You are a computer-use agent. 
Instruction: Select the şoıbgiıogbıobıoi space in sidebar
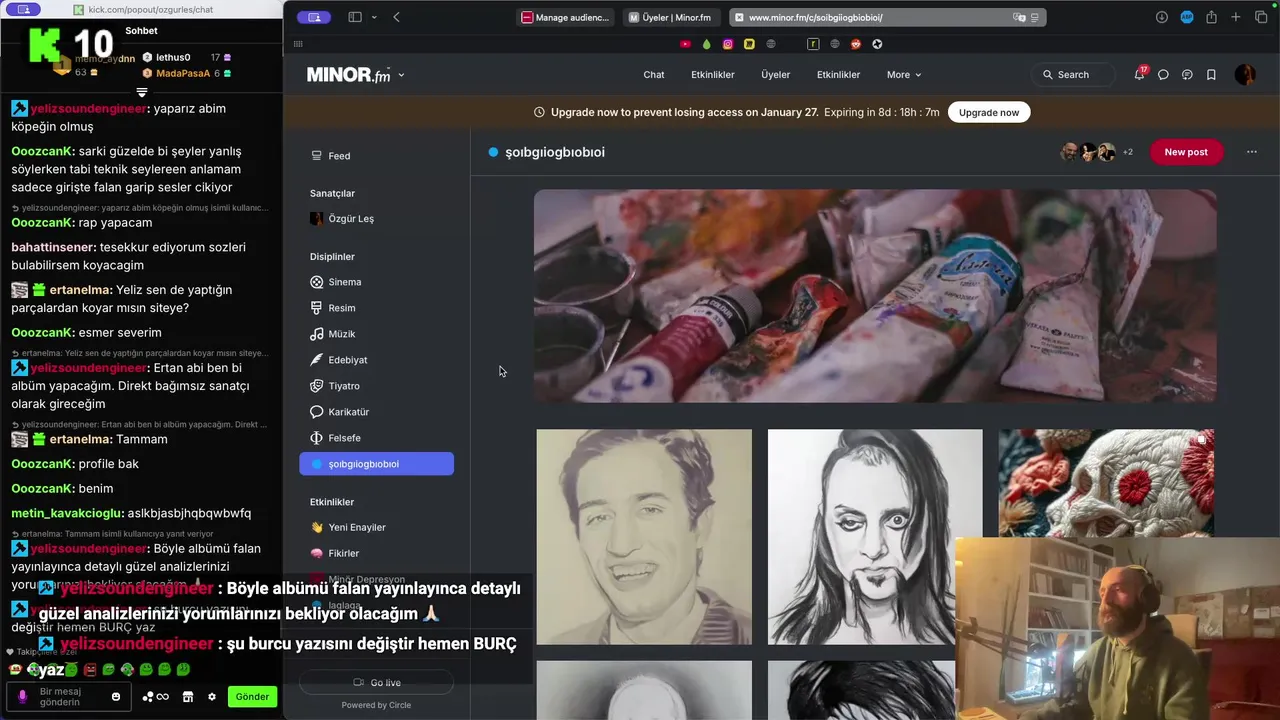click(x=376, y=464)
